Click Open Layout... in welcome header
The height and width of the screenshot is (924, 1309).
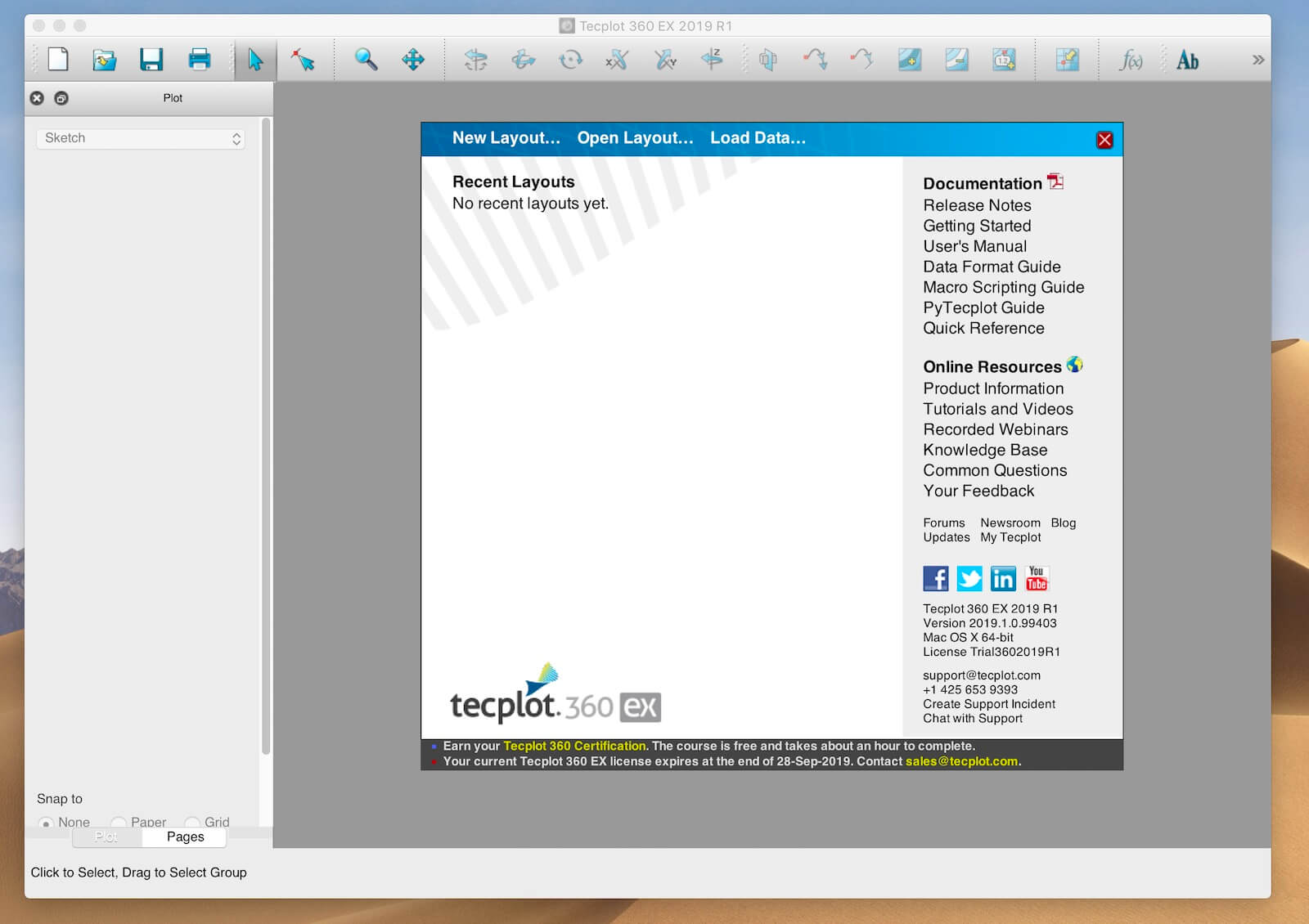click(x=635, y=138)
